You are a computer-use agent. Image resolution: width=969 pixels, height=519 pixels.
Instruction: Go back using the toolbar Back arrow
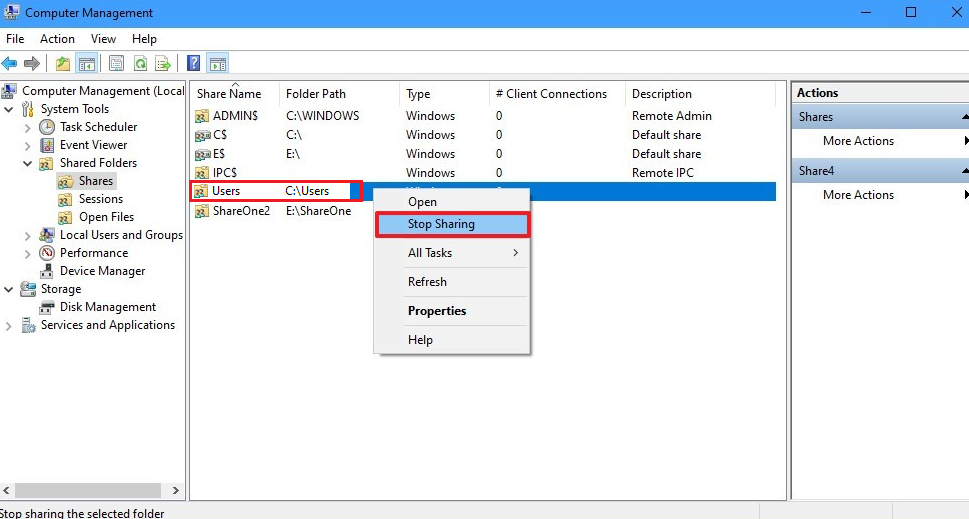pos(9,63)
